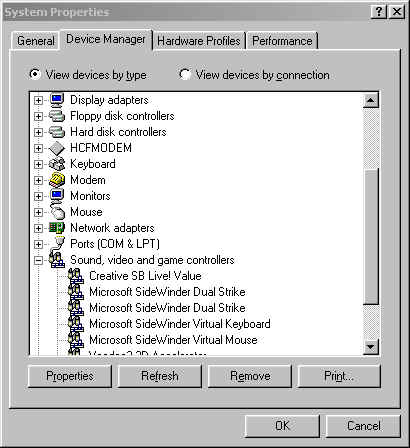This screenshot has height=448, width=410.
Task: Select Microsoft SideWinder Virtual Mouse text
Action: pos(173,340)
